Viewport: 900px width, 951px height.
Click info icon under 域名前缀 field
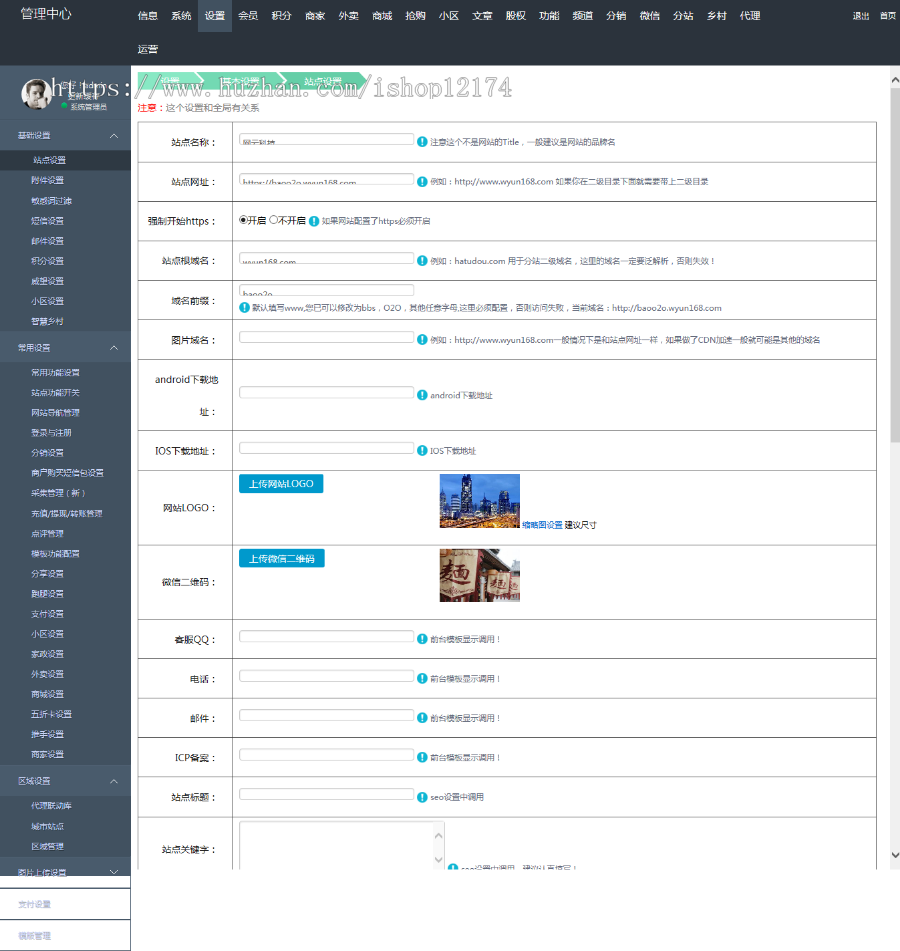pyautogui.click(x=244, y=307)
